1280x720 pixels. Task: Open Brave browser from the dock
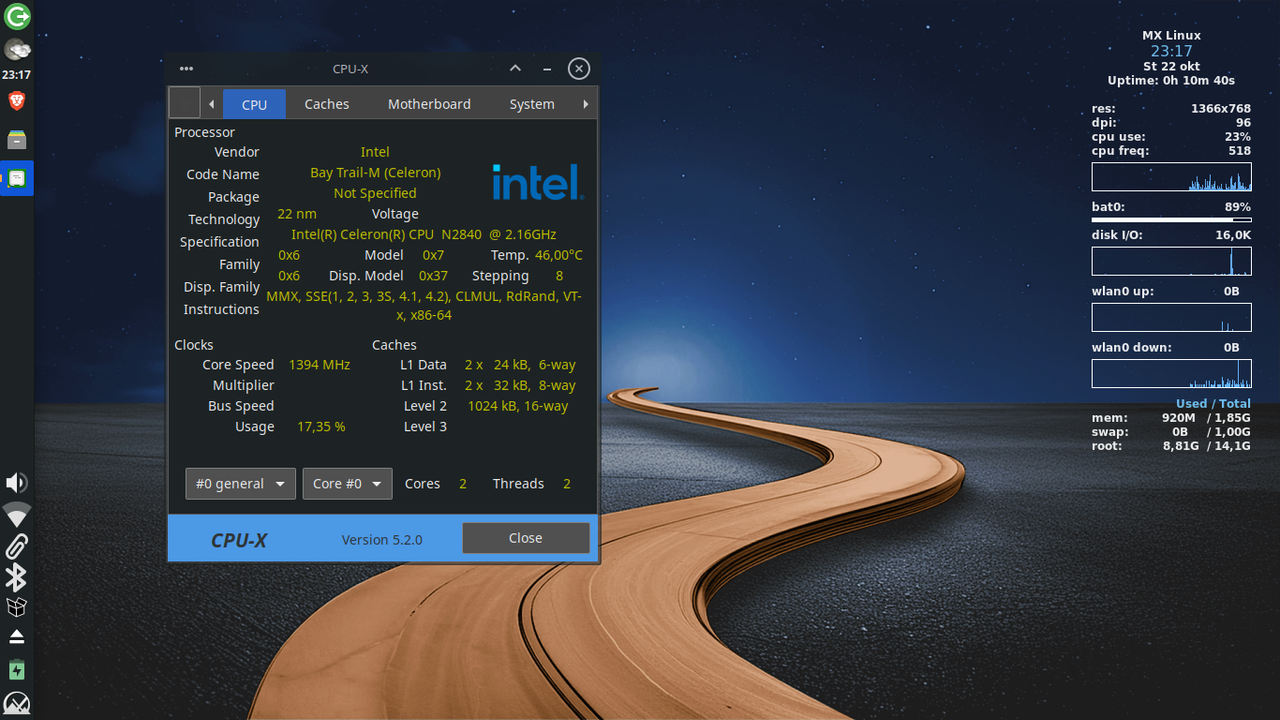[16, 100]
